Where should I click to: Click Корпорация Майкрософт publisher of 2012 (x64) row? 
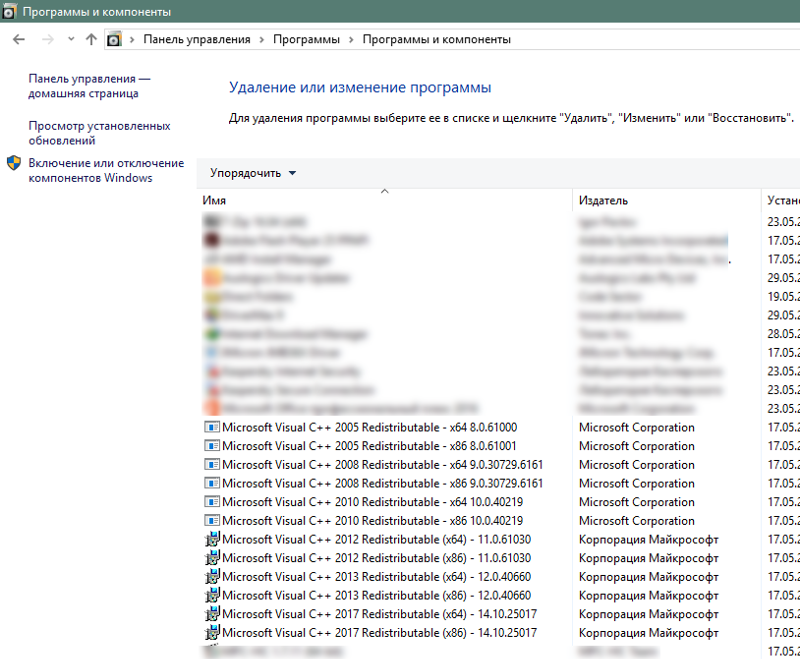(648, 539)
